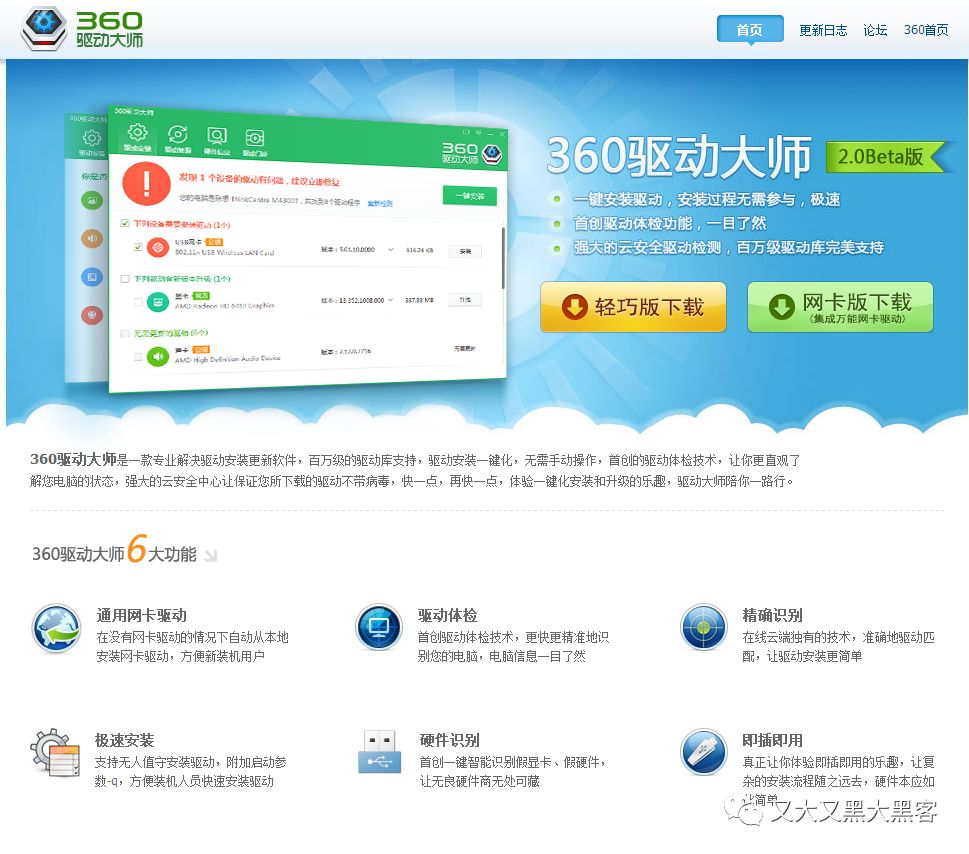Open 硬件信息 via its toolbar icon

click(217, 135)
